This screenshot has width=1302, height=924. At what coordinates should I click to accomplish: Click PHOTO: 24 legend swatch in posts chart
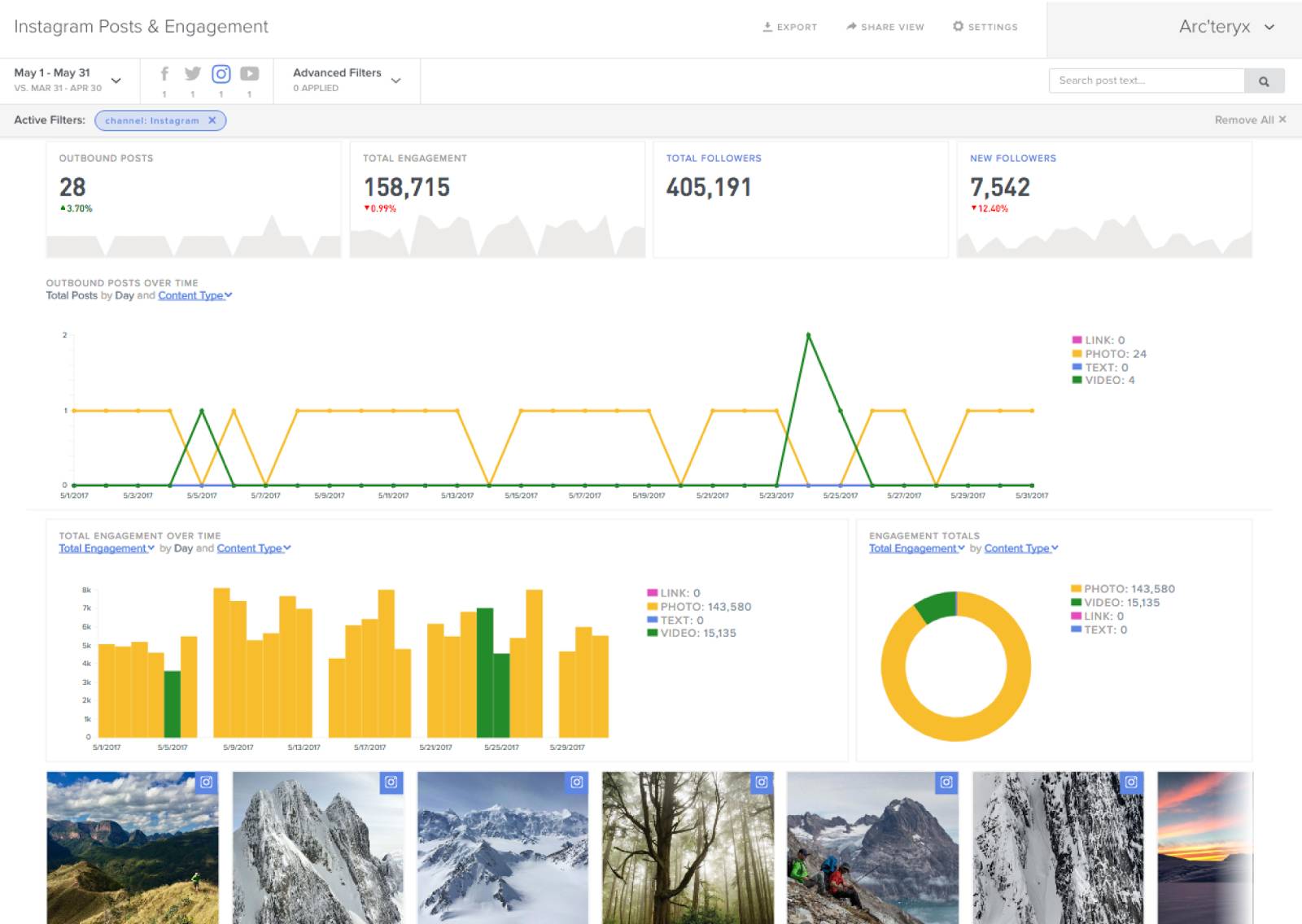(1077, 354)
